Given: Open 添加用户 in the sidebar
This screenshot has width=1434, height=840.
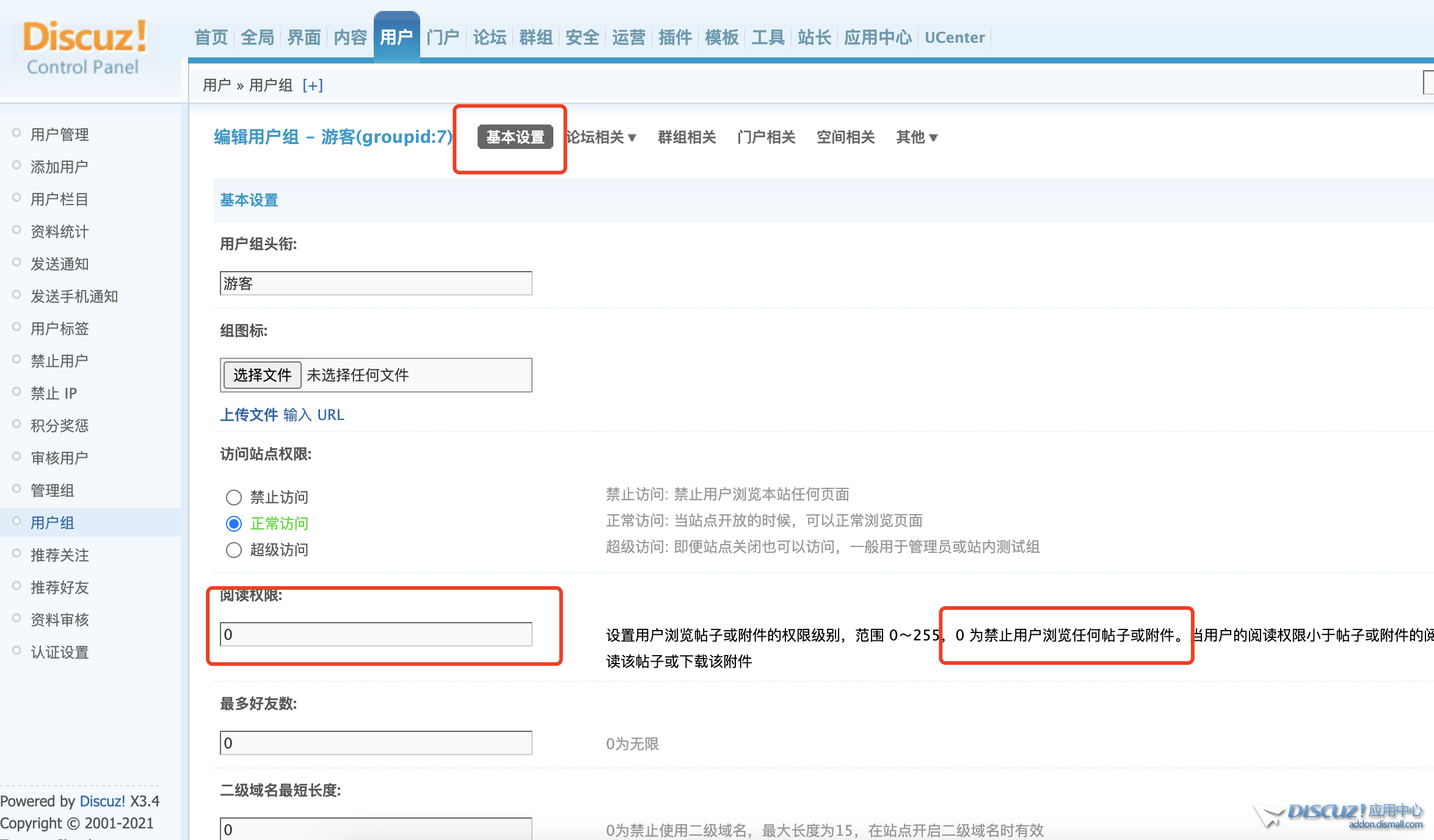Looking at the screenshot, I should (60, 167).
